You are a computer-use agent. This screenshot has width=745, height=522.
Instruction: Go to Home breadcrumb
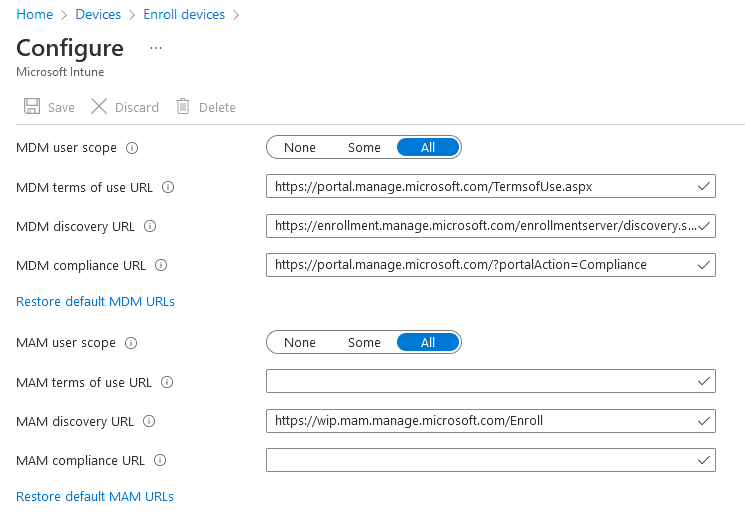tap(35, 15)
